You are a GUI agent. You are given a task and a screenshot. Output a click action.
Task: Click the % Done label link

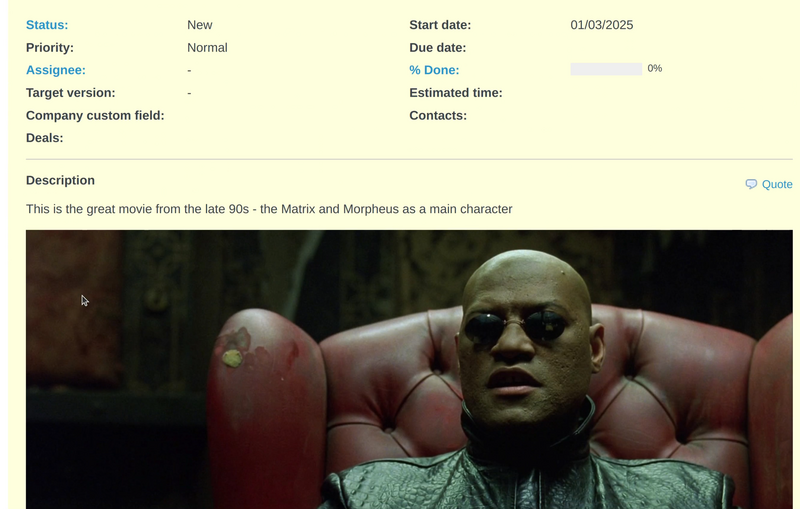(x=434, y=70)
